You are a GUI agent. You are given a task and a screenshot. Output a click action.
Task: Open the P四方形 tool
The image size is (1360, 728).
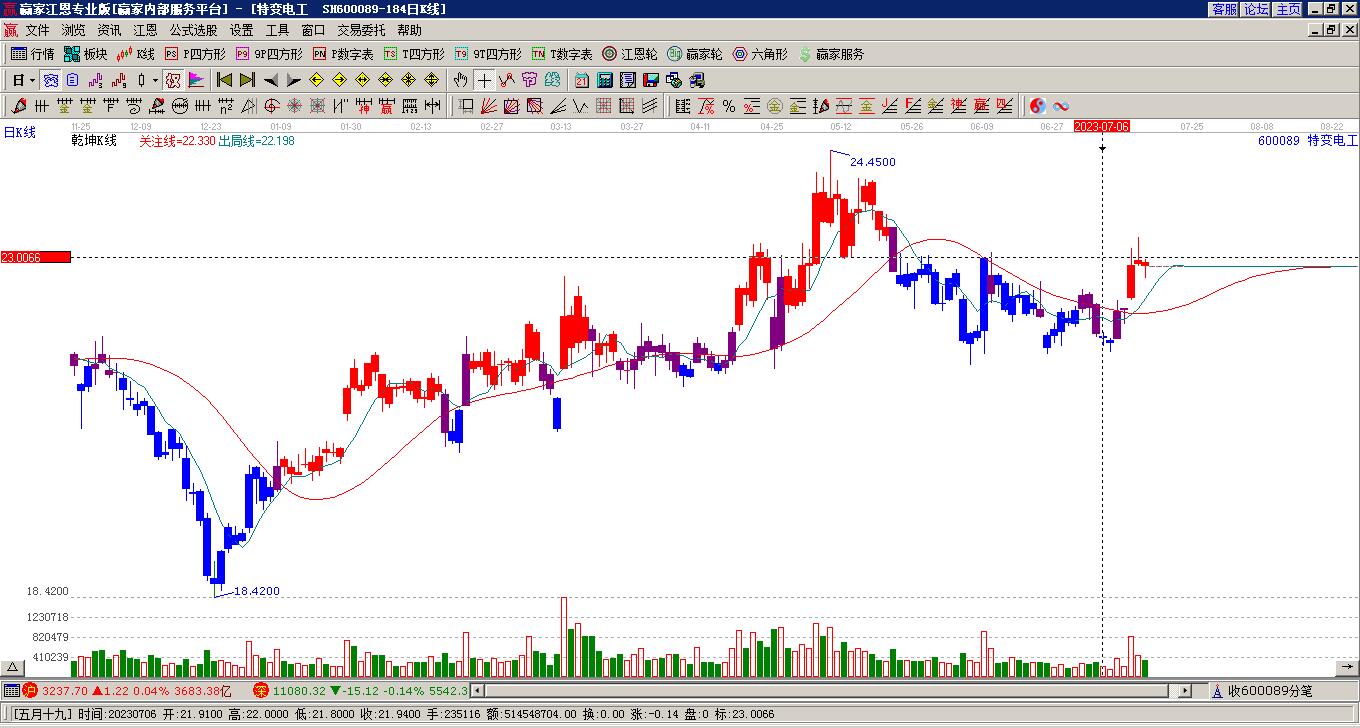pos(195,54)
